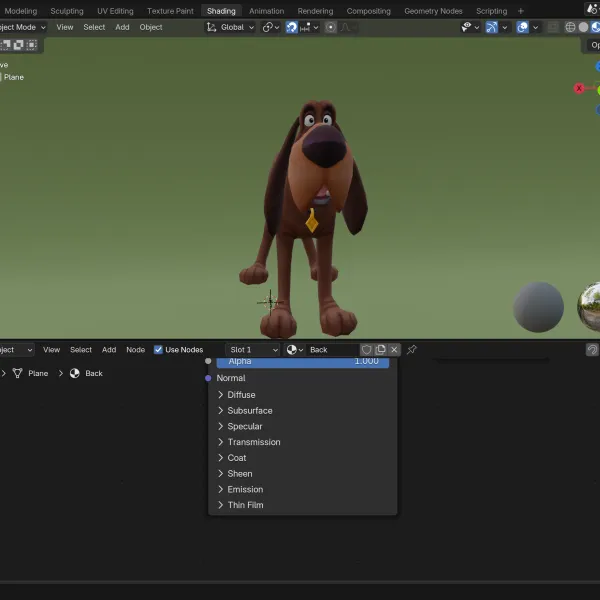Open the node editor Add menu
This screenshot has width=600, height=600.
[109, 350]
